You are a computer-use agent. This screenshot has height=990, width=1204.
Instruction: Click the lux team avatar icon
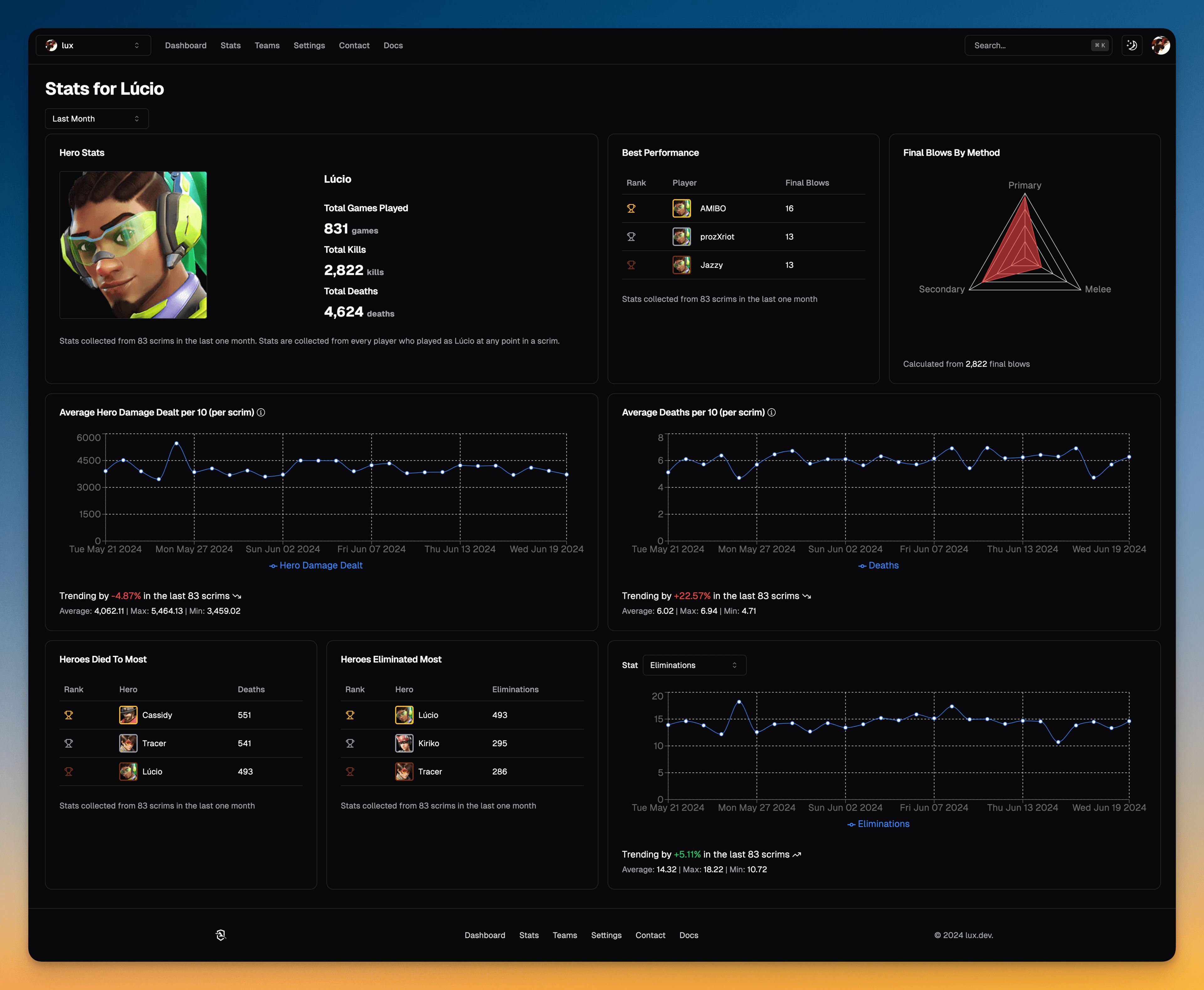(x=51, y=45)
